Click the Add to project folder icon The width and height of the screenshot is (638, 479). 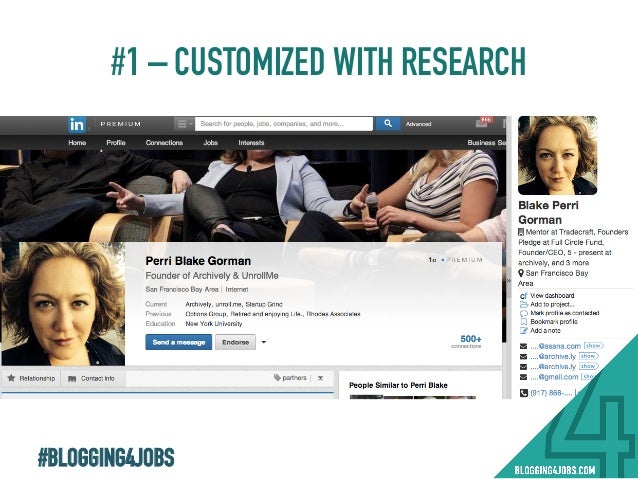523,305
